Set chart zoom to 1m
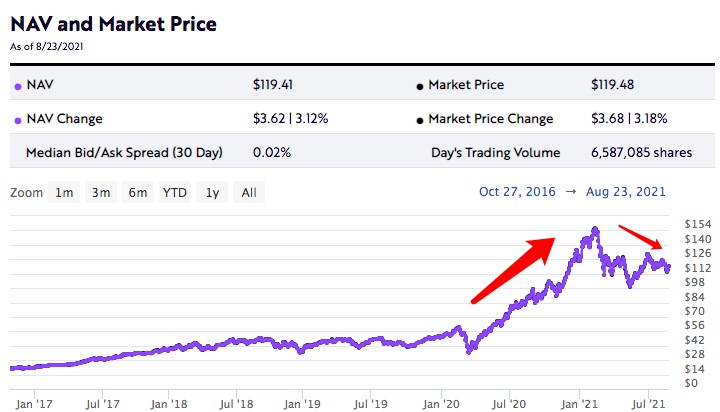Screen dimensions: 720x412 63,192
